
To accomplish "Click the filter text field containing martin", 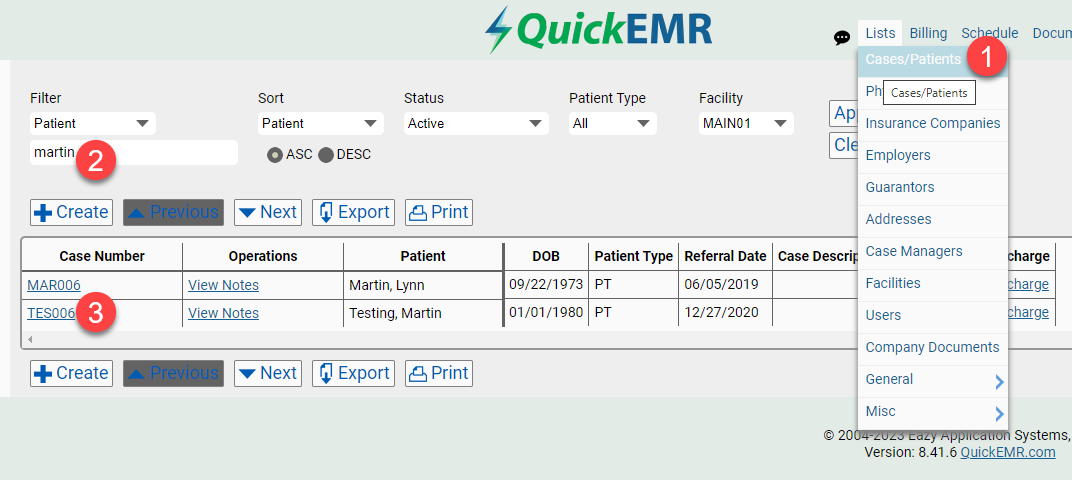I will coord(134,152).
